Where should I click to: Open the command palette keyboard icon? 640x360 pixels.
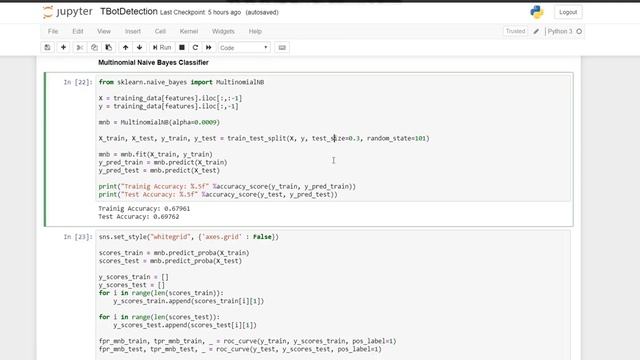(x=282, y=47)
